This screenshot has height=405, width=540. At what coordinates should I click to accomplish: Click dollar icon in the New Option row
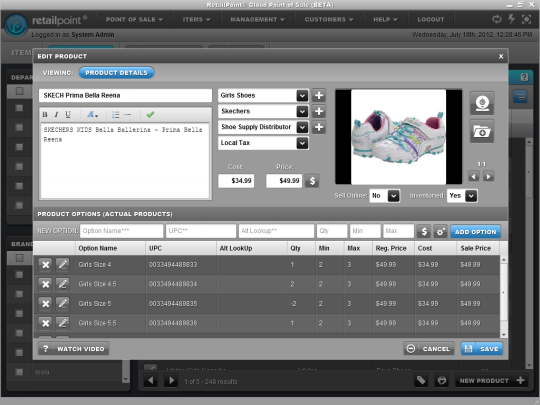tap(424, 231)
